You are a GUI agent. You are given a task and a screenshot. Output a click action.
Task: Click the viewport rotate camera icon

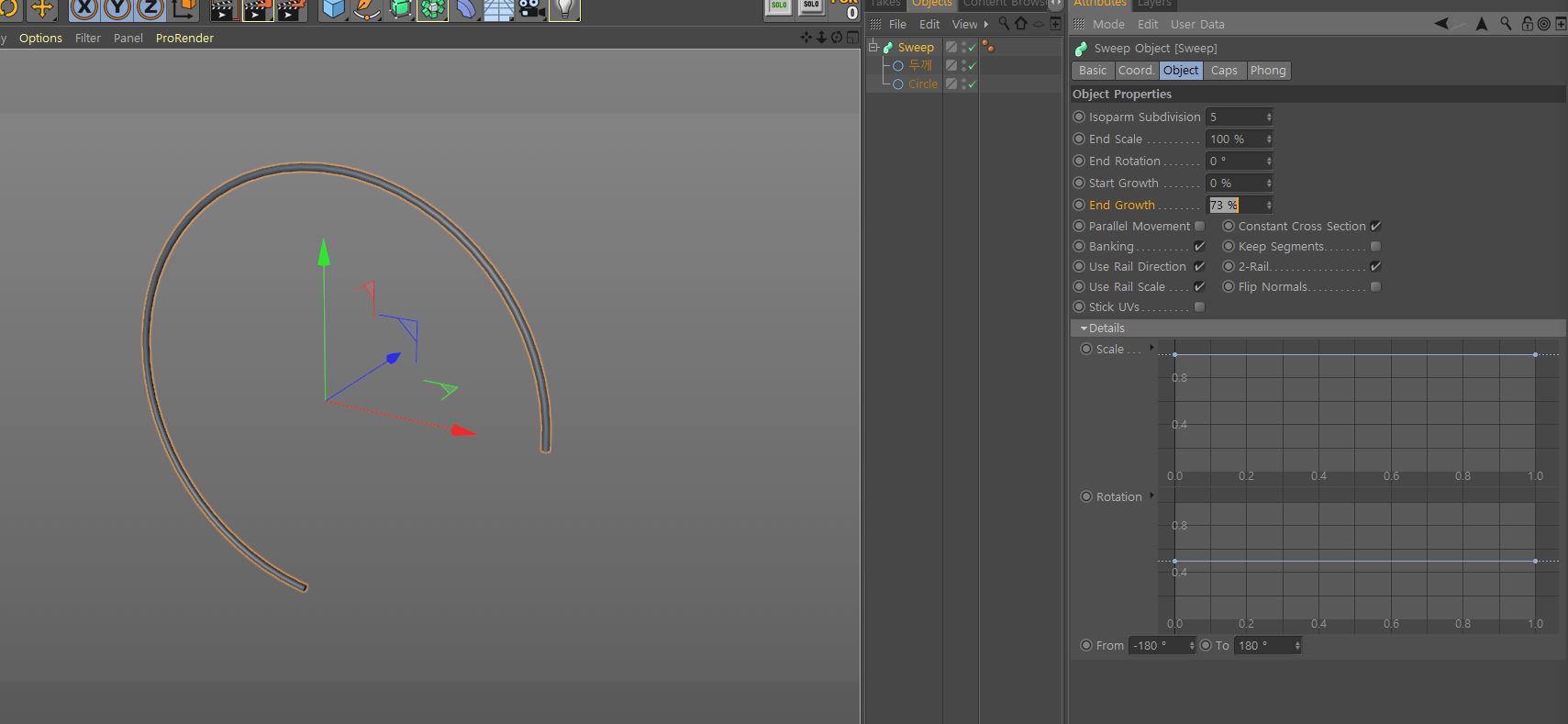click(836, 38)
